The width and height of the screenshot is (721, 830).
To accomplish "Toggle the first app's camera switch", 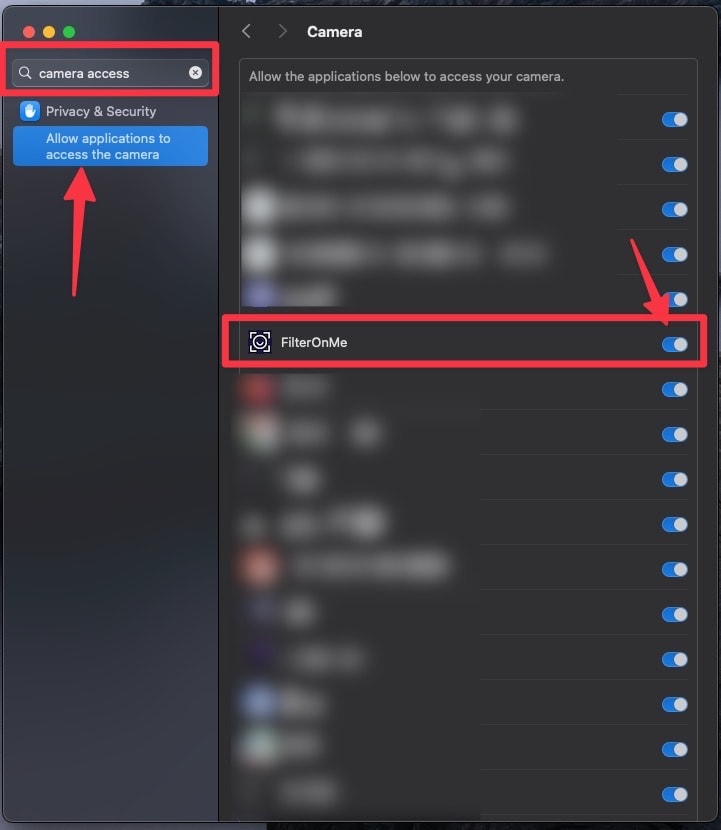I will [x=674, y=120].
